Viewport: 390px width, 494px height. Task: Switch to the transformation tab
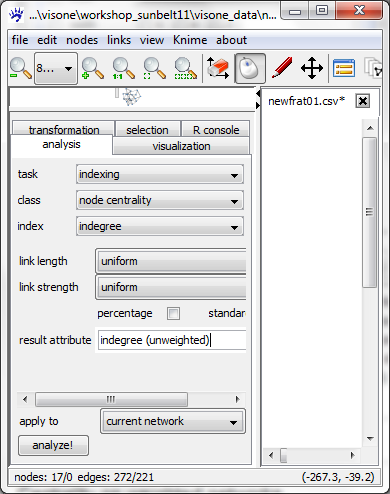(64, 128)
